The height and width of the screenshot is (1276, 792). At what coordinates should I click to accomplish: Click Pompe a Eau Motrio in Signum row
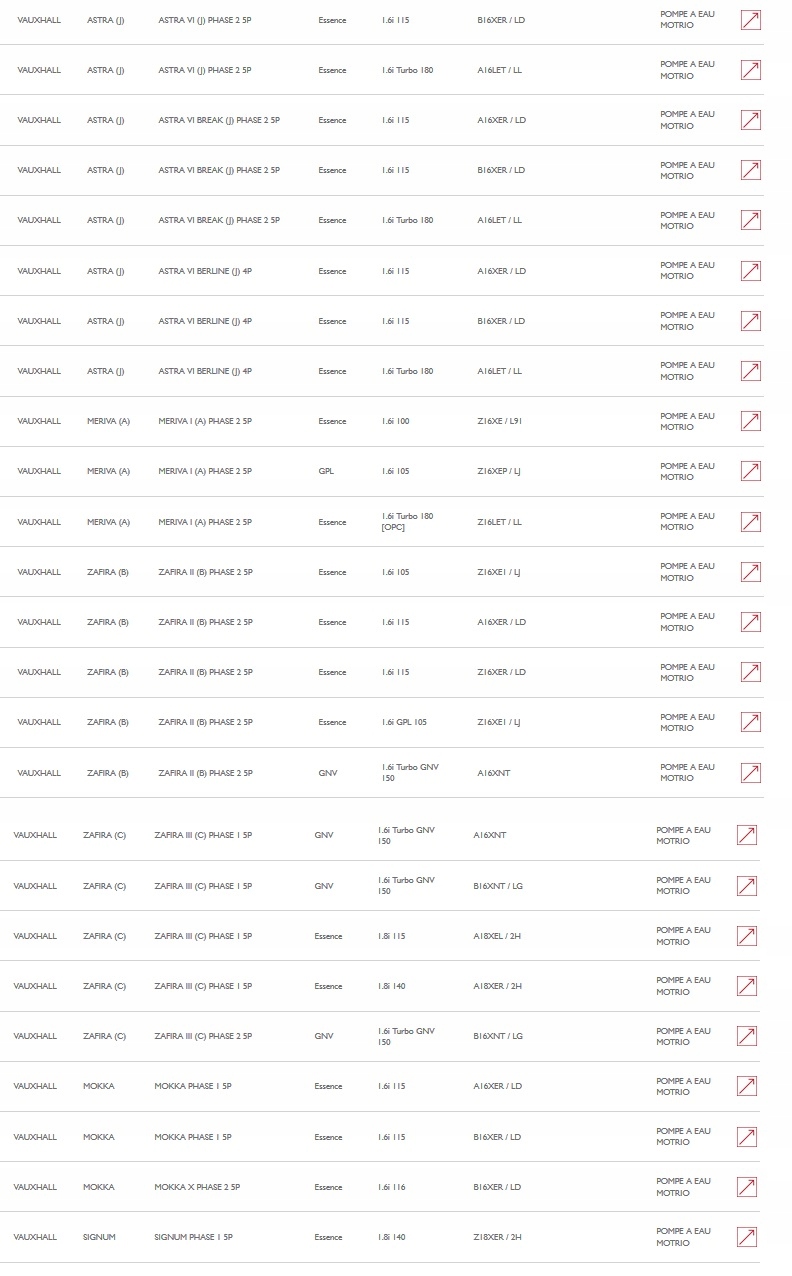pyautogui.click(x=683, y=1237)
